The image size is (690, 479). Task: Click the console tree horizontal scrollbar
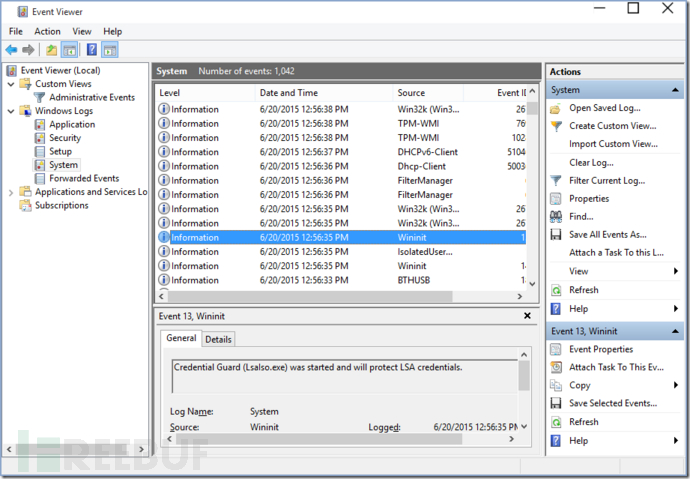tap(75, 450)
